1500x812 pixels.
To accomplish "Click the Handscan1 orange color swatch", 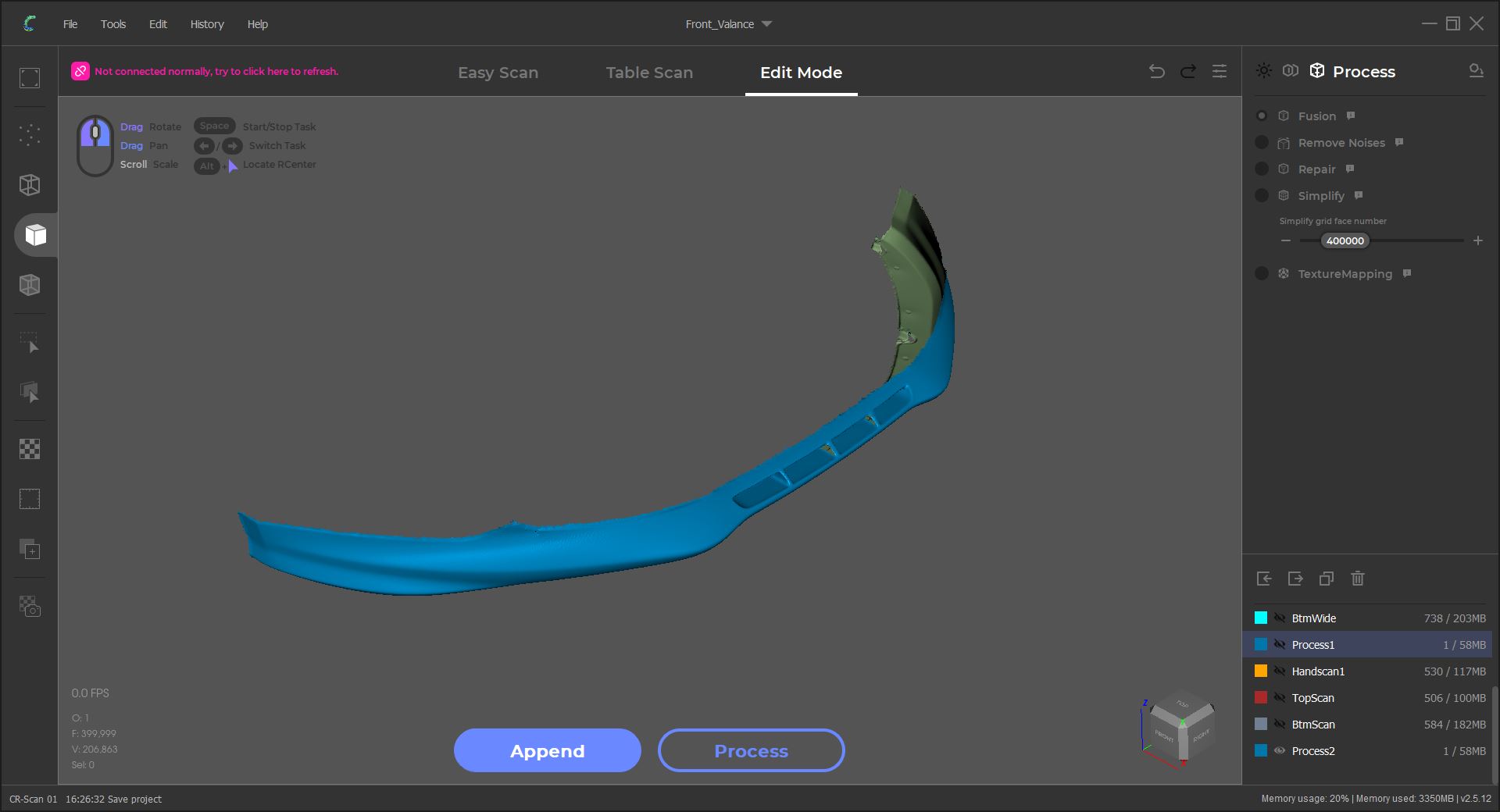I will (x=1261, y=671).
